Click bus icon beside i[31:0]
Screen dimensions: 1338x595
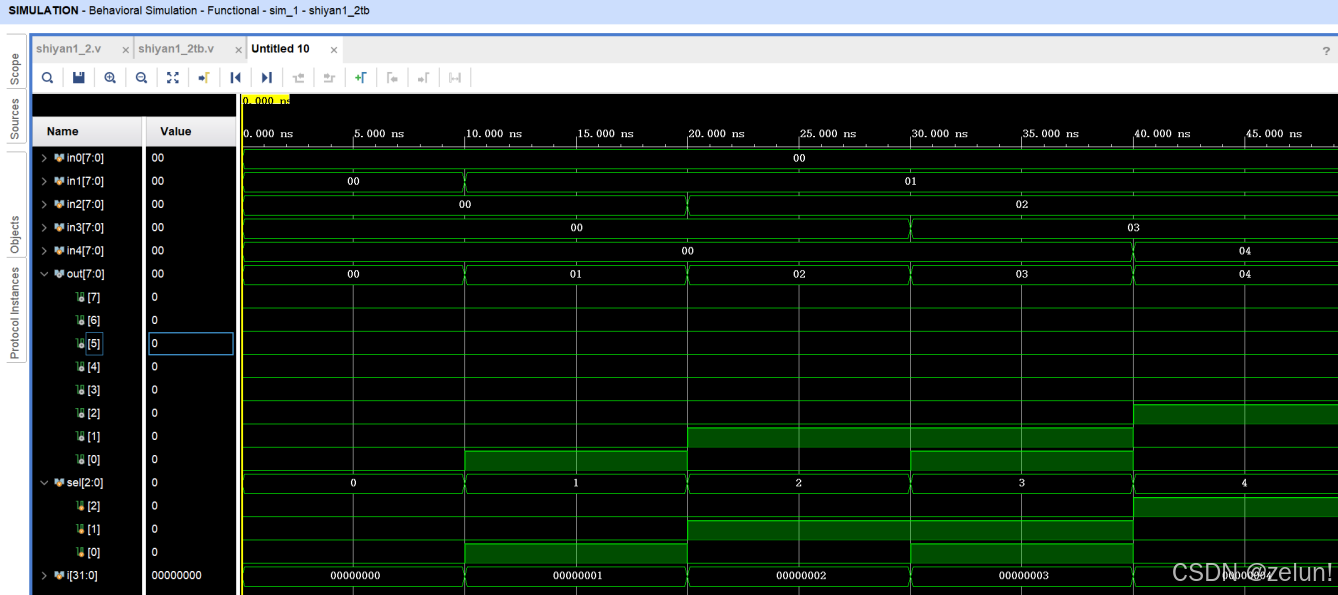click(59, 576)
